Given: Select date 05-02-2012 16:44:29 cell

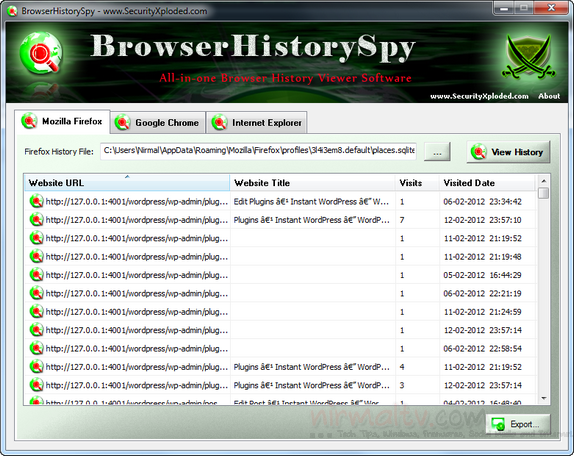Looking at the screenshot, I should 482,275.
